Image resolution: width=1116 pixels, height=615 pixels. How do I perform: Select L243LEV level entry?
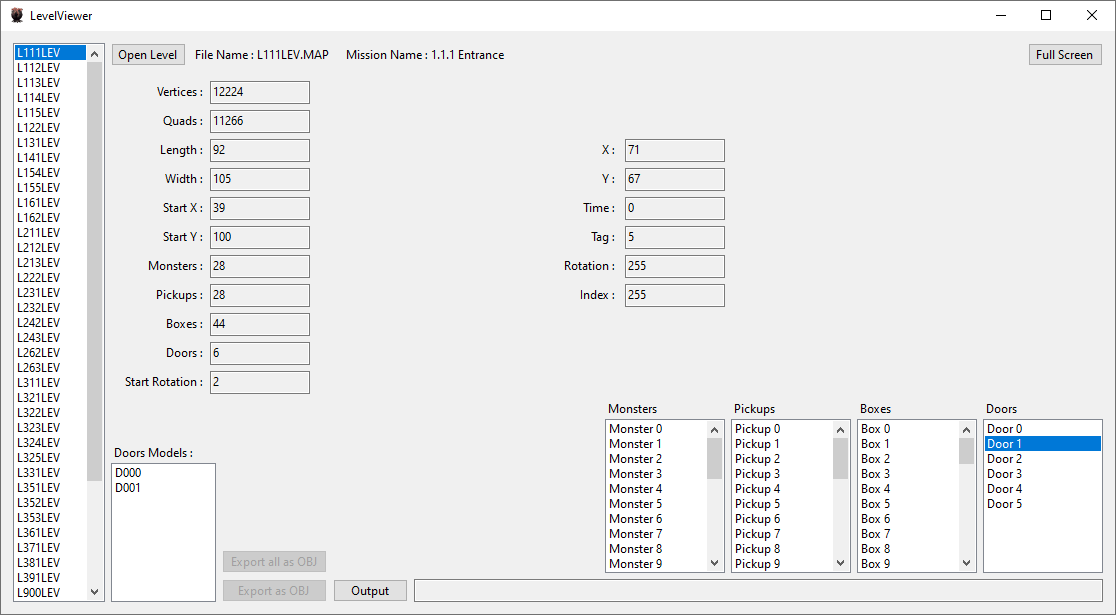[51, 337]
